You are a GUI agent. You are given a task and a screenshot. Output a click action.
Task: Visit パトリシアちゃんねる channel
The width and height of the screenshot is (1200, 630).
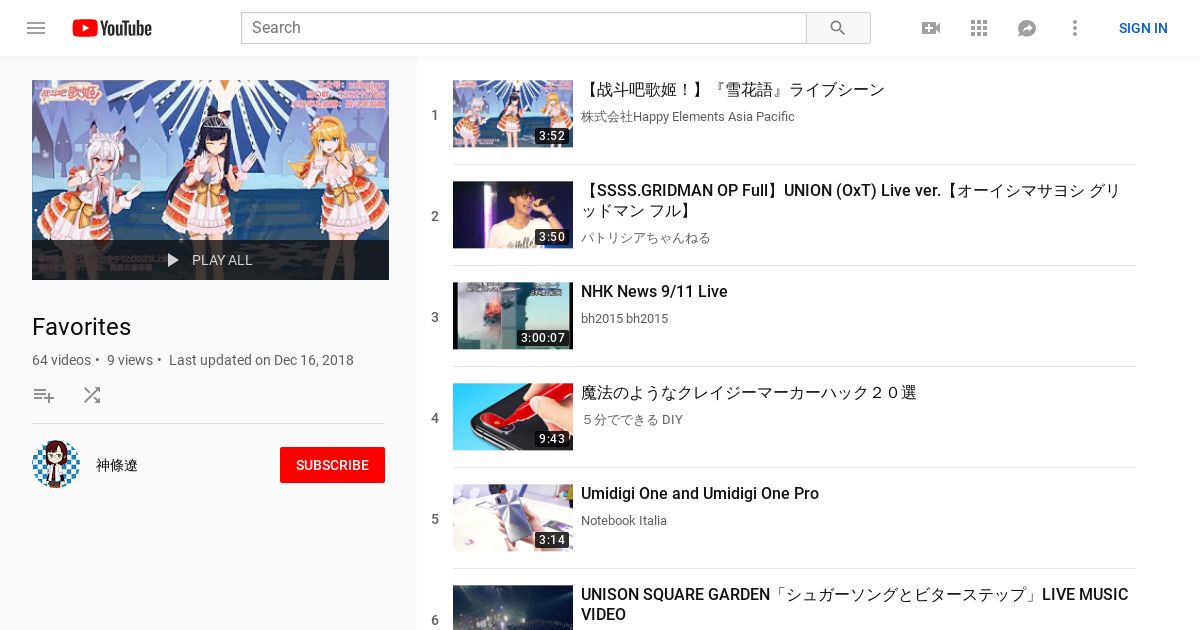pos(646,238)
